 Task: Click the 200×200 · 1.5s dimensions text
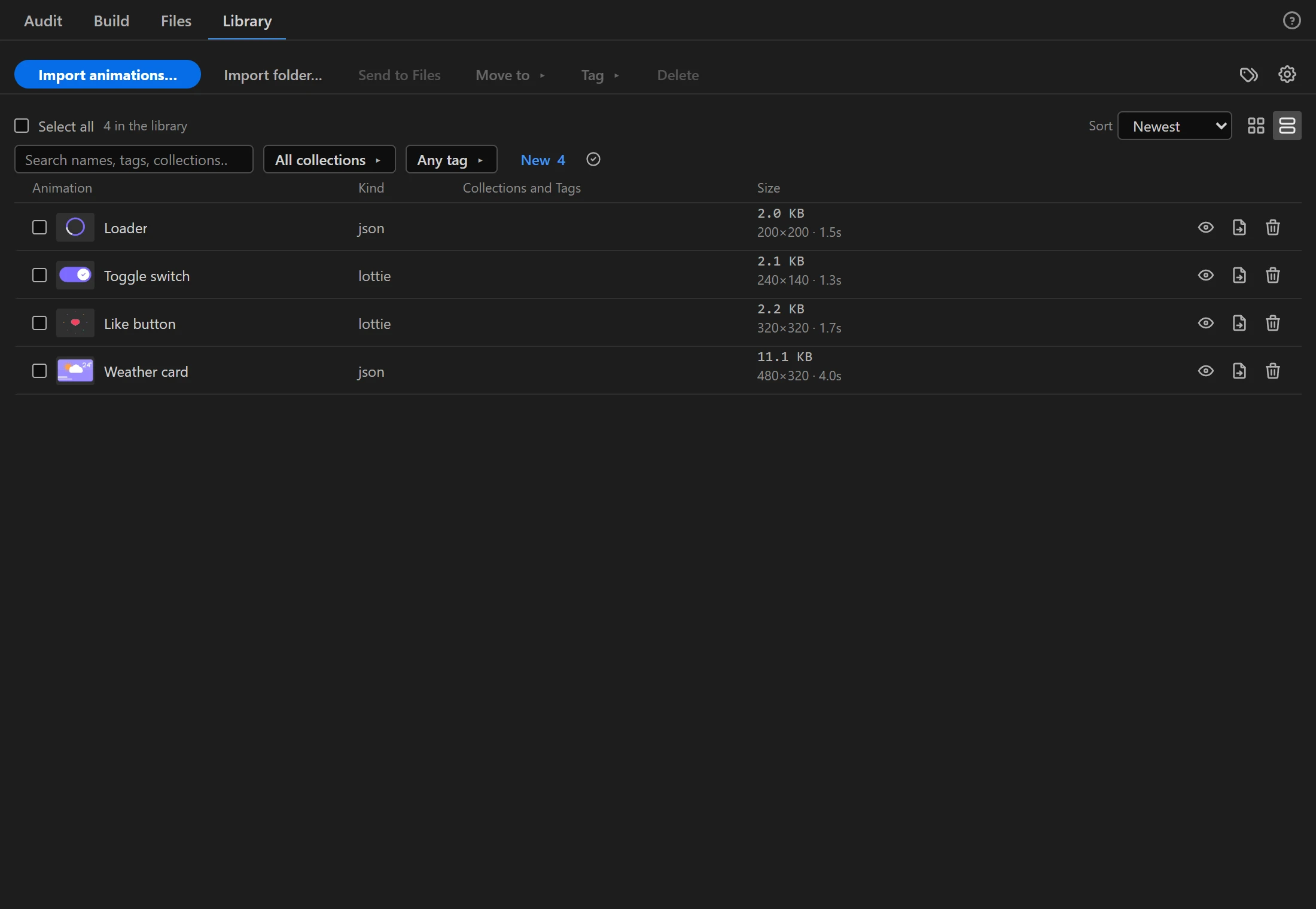click(x=799, y=232)
